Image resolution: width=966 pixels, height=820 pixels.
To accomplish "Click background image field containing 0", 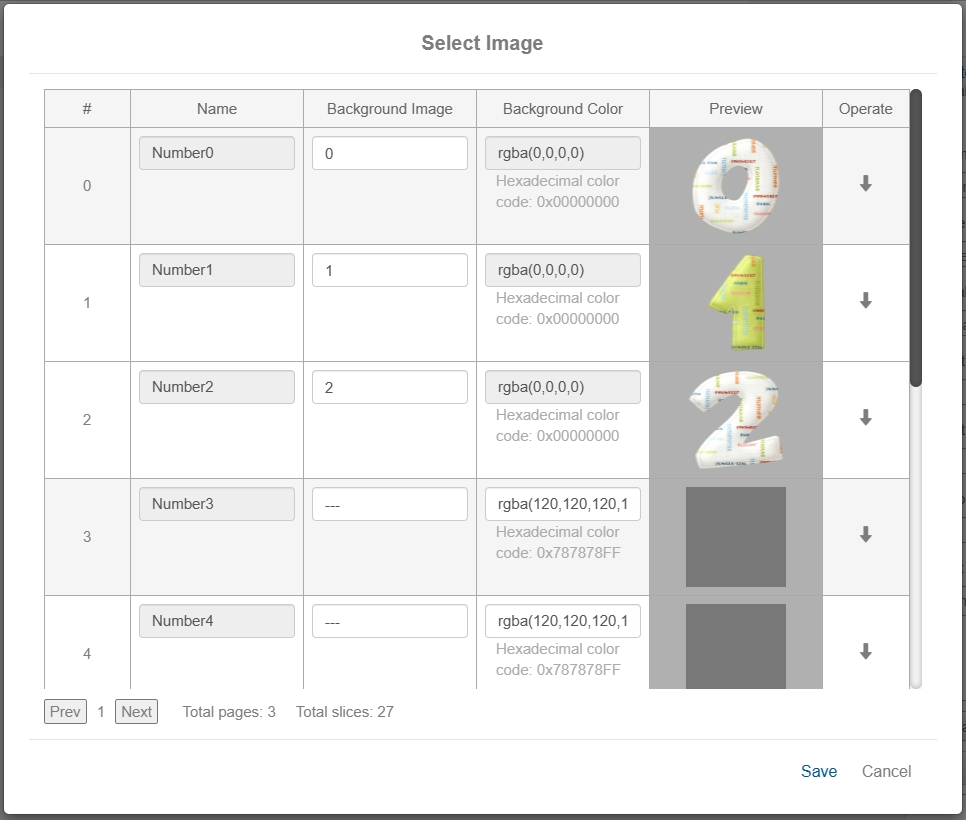I will (390, 153).
